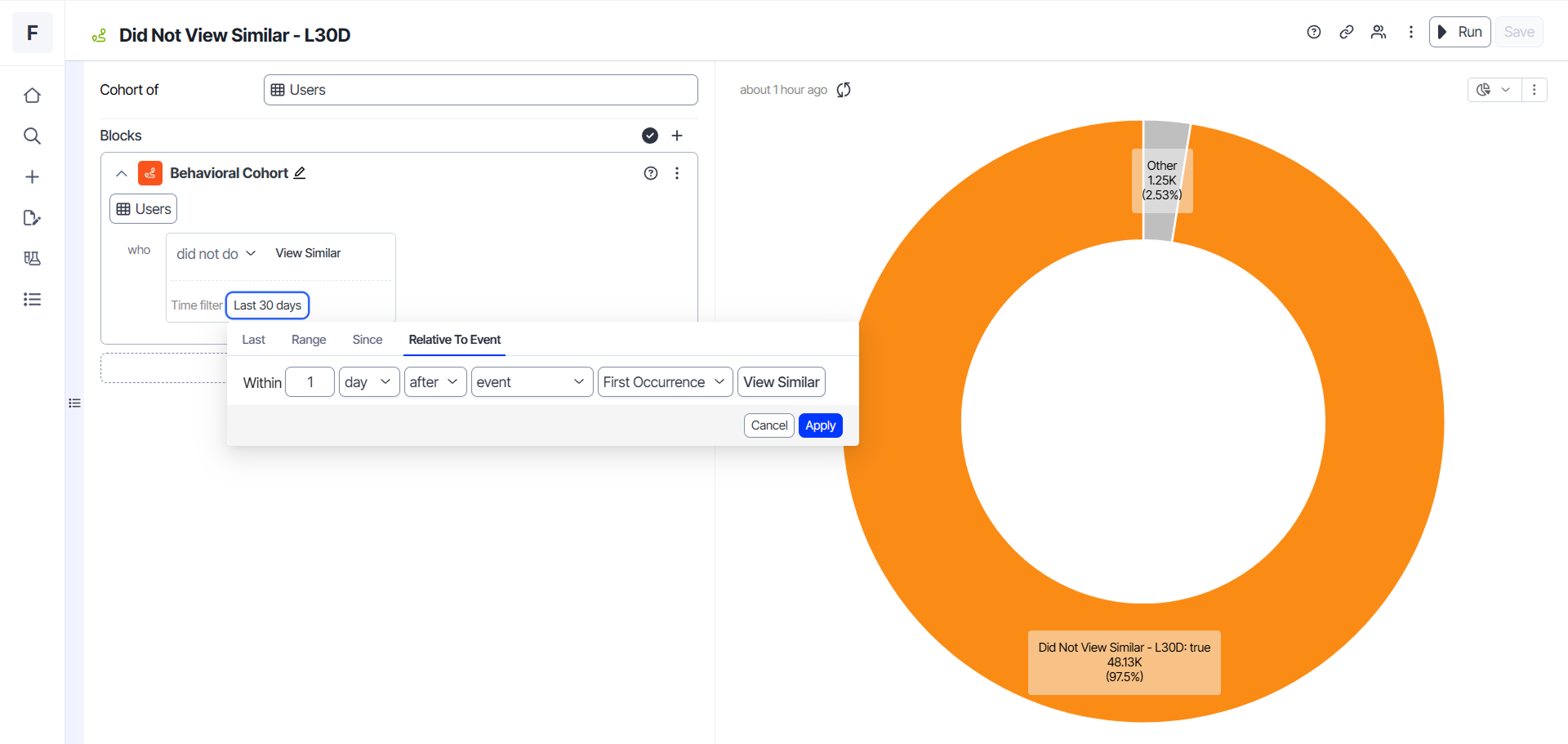Open top bar more options menu

click(x=1411, y=32)
